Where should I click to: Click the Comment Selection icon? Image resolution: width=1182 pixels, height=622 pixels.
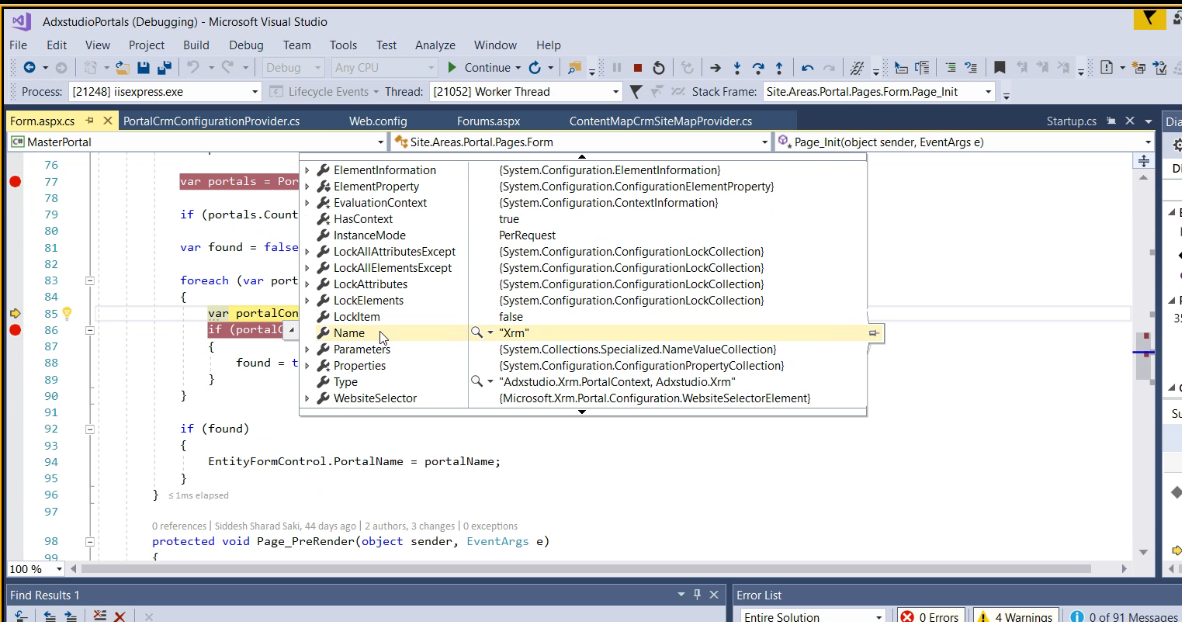pos(951,68)
